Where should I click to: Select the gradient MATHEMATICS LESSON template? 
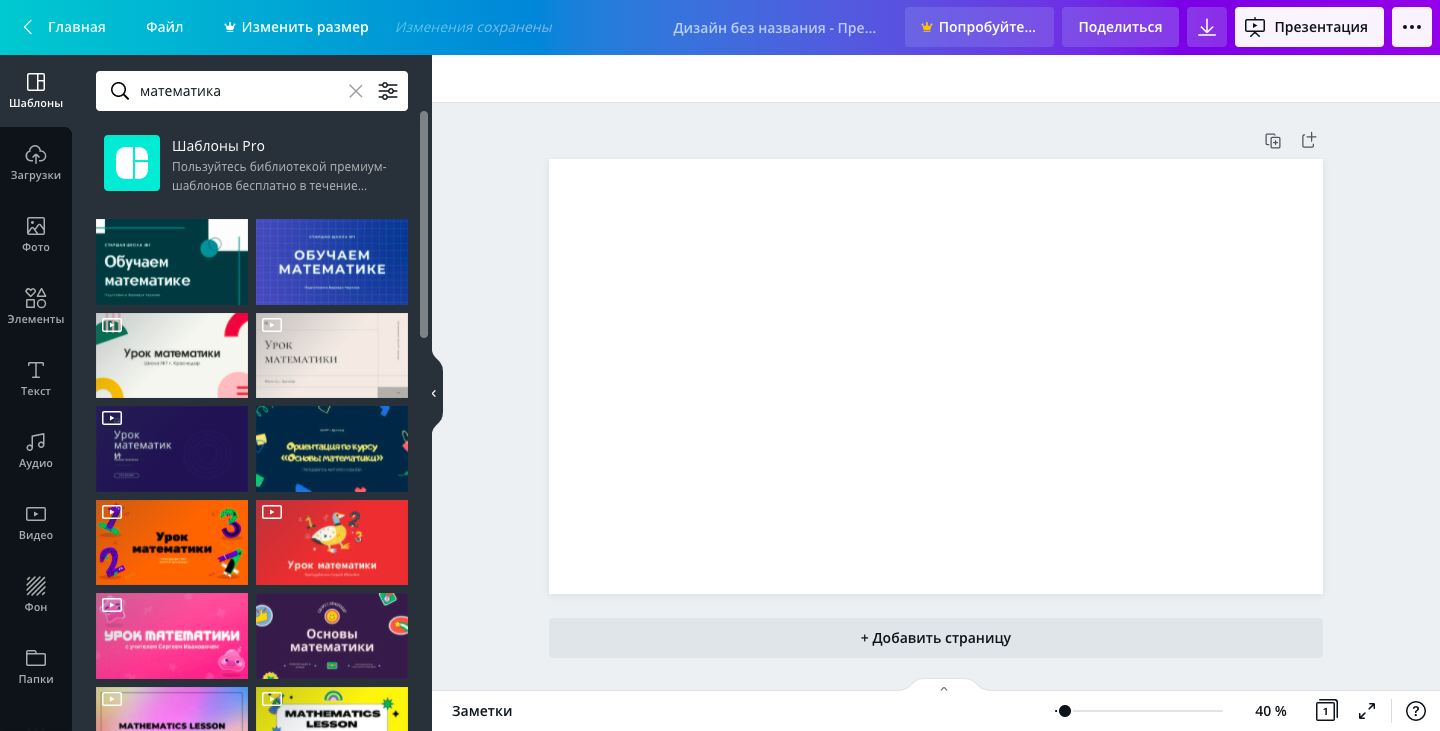tap(172, 709)
